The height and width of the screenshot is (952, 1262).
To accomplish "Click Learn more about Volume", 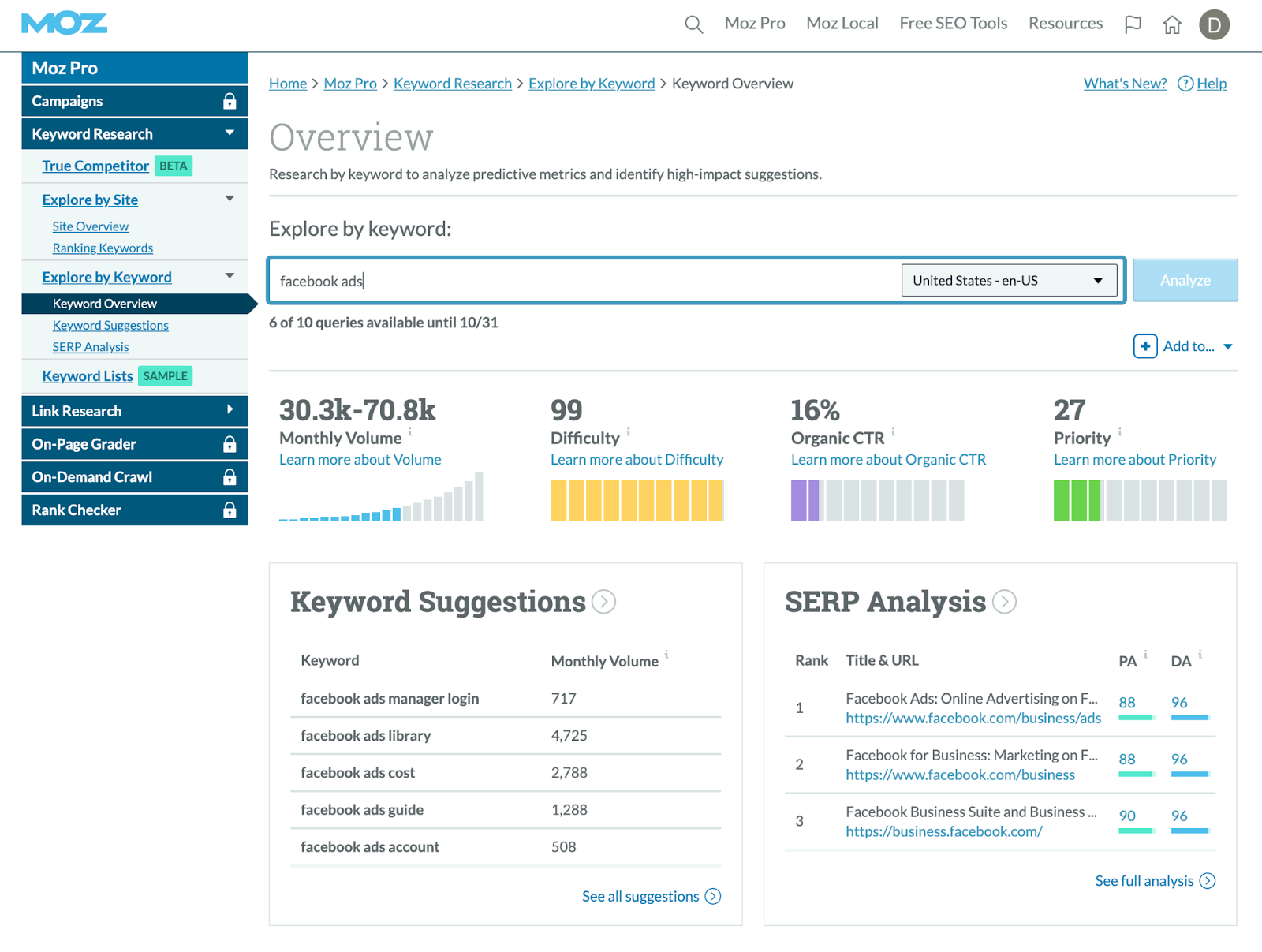I will [x=360, y=460].
